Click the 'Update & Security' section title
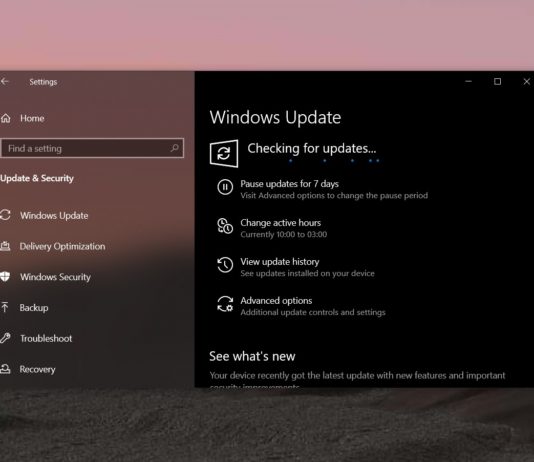The image size is (534, 462). click(37, 178)
